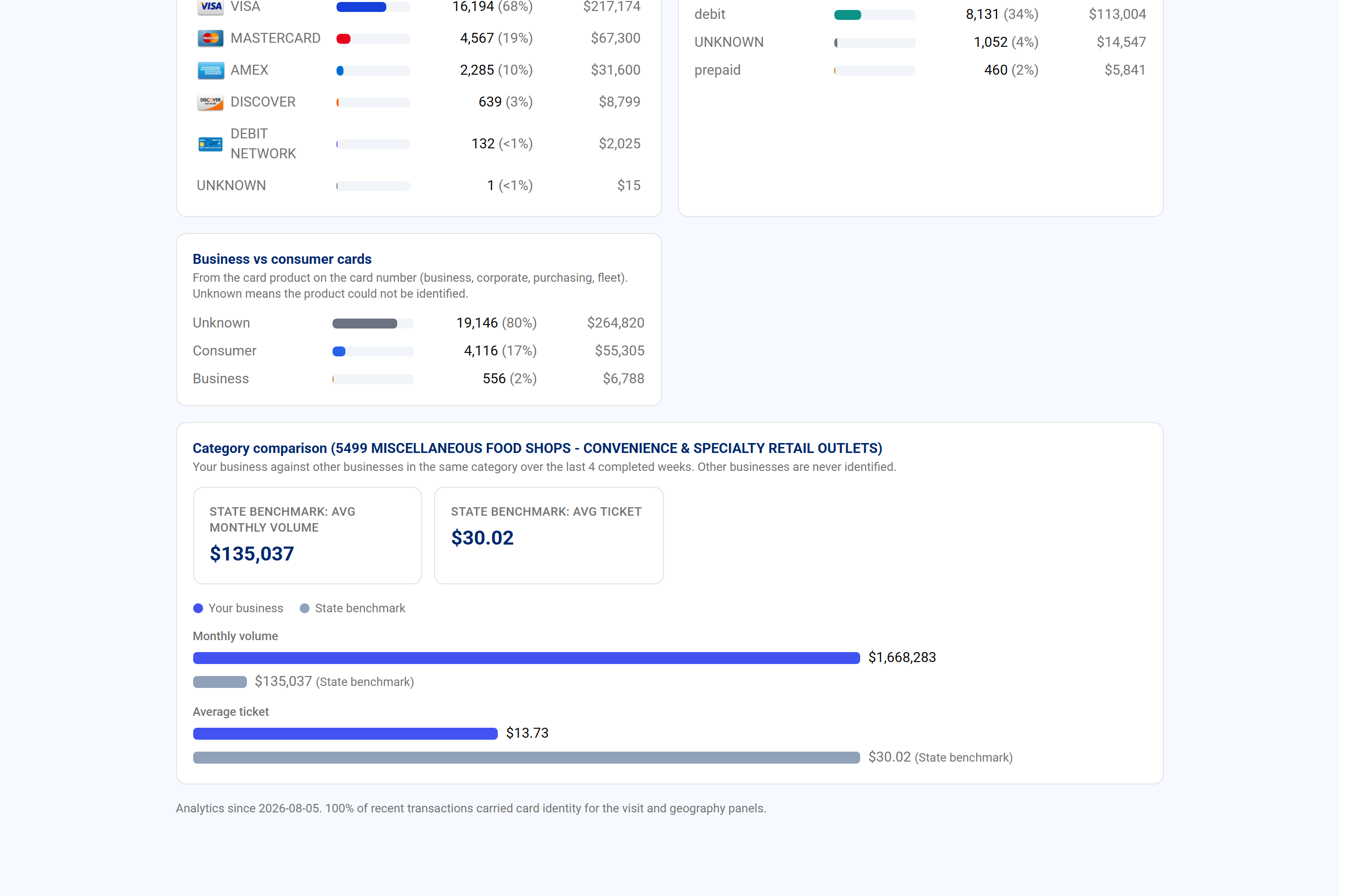The width and height of the screenshot is (1354, 896).
Task: Click the Mastercard logo icon
Action: tap(210, 38)
